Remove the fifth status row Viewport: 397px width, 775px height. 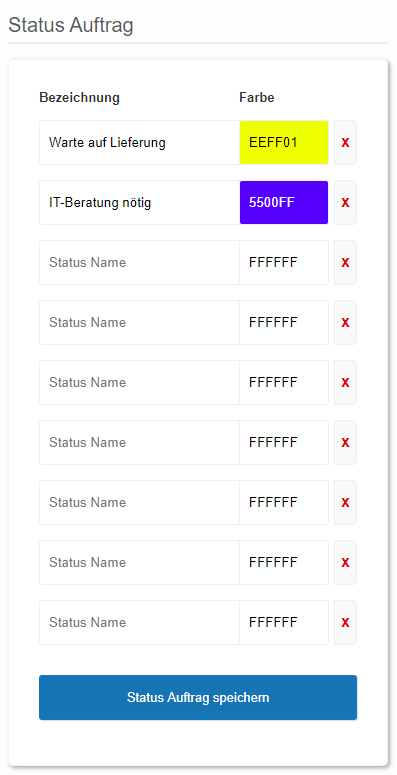[x=345, y=382]
